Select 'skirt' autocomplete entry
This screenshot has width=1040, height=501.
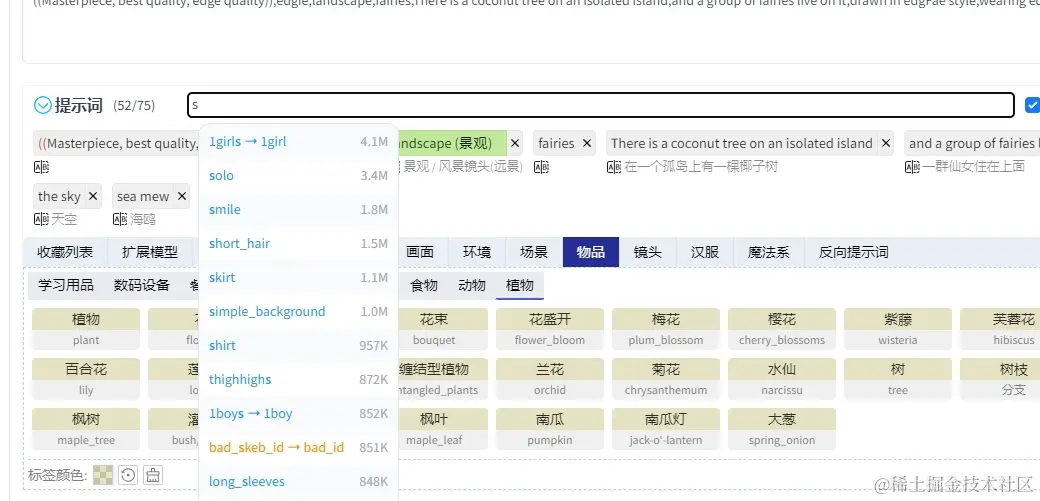(298, 277)
